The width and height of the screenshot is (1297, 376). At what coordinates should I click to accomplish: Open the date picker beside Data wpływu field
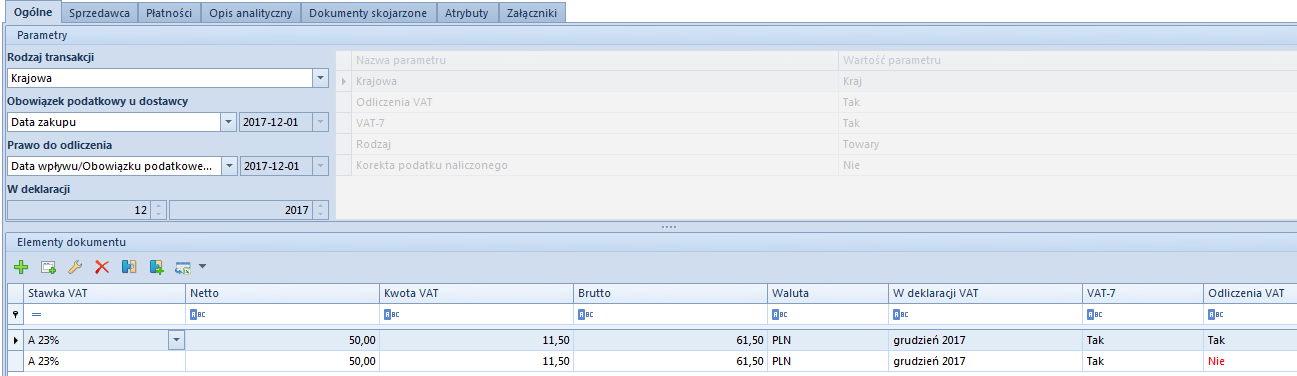click(320, 166)
